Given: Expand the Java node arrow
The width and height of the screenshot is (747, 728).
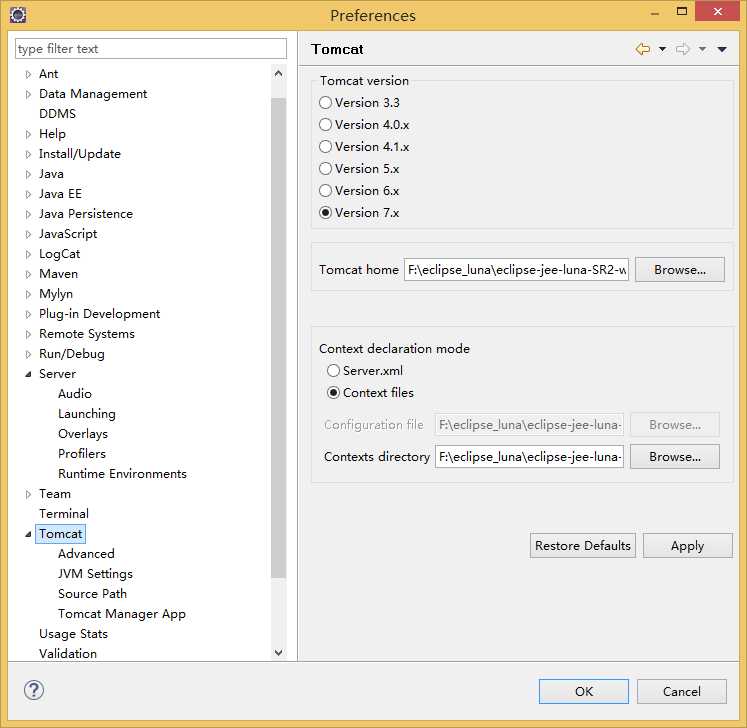Looking at the screenshot, I should point(28,174).
